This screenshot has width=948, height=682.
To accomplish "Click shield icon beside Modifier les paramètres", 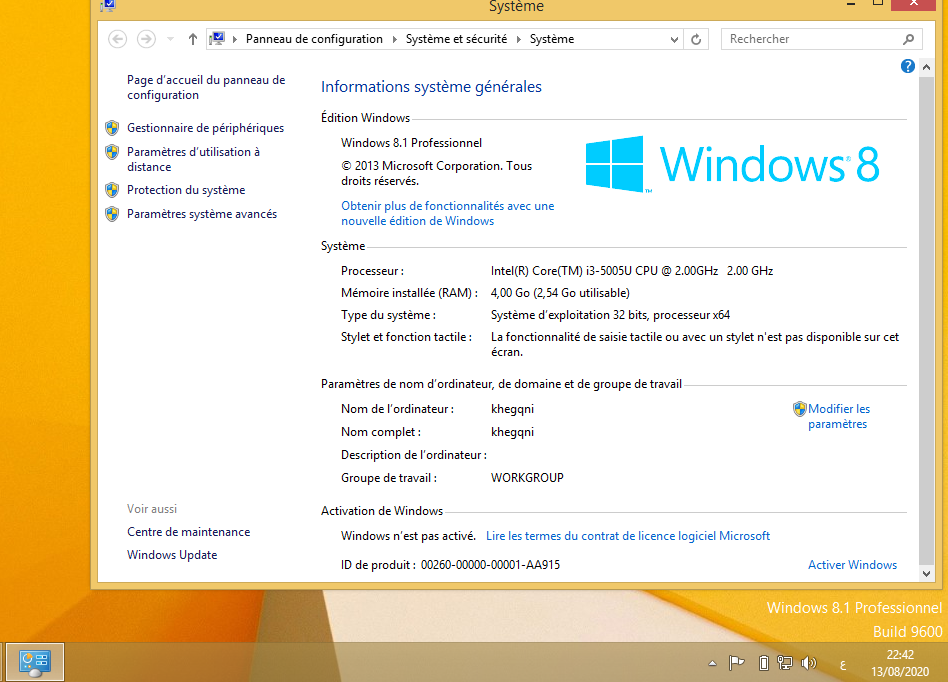I will pos(800,409).
